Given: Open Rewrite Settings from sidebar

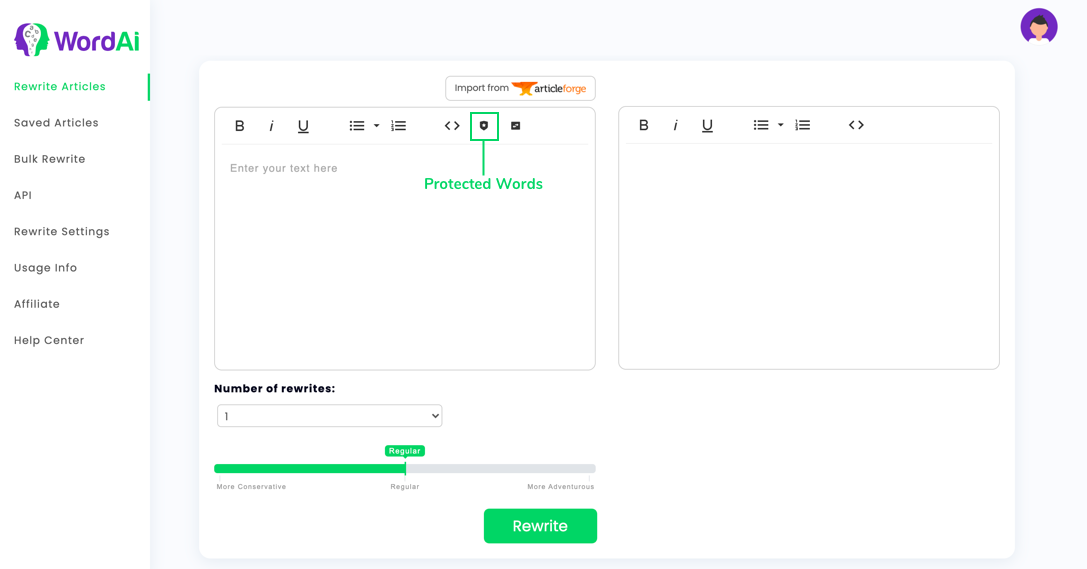Looking at the screenshot, I should click(x=62, y=231).
